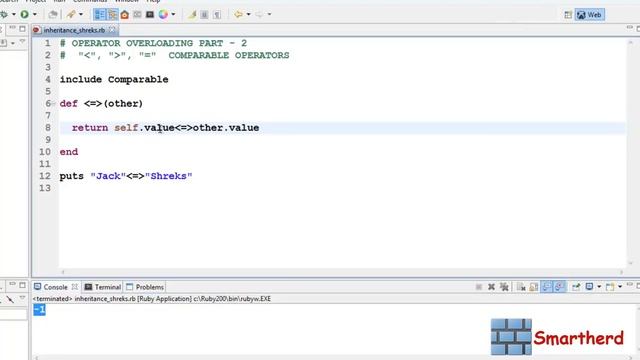Select the Web perspective button
The width and height of the screenshot is (640, 360).
[589, 15]
